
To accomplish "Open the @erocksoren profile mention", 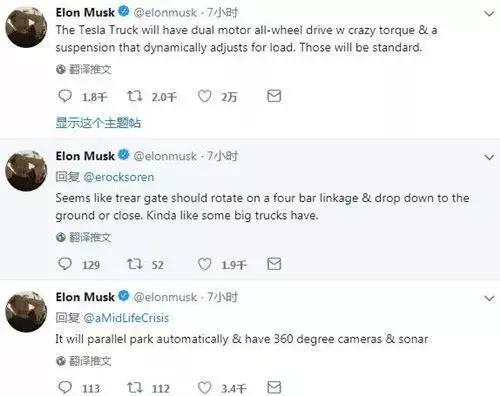I will point(118,177).
